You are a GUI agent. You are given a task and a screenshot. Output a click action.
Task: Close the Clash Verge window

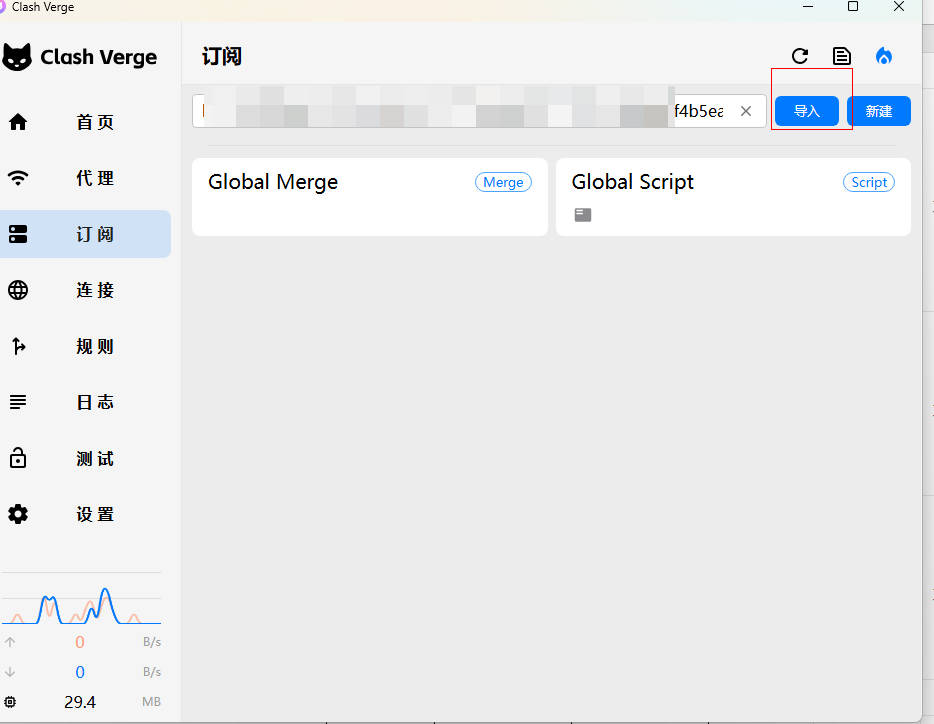tap(899, 7)
